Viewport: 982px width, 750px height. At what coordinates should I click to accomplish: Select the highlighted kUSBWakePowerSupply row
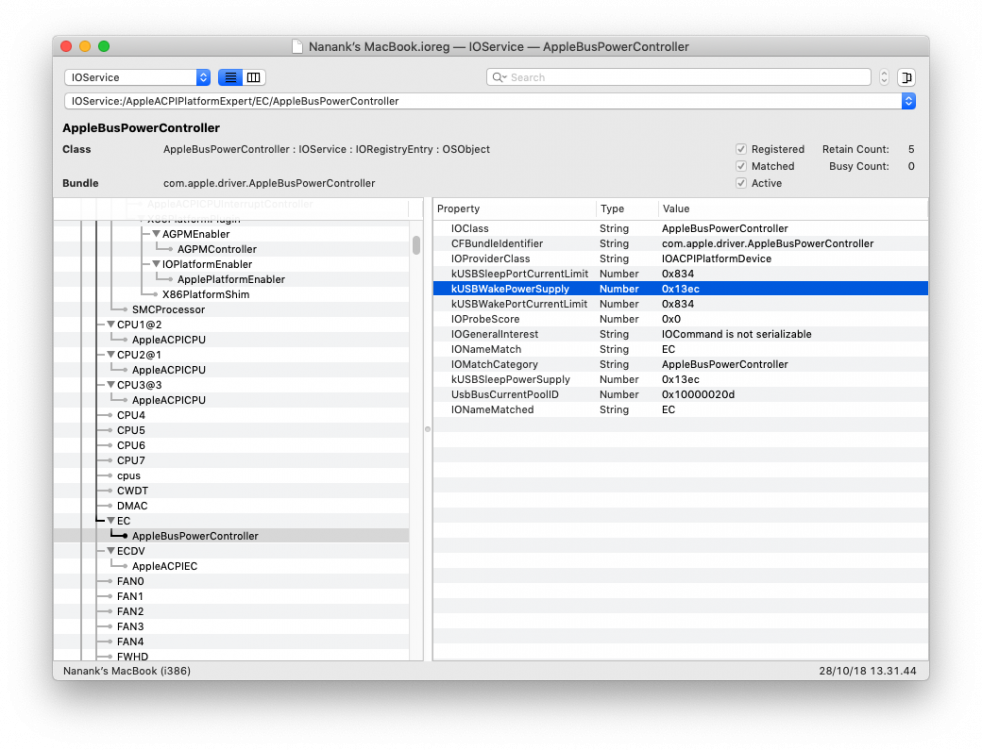[x=680, y=289]
